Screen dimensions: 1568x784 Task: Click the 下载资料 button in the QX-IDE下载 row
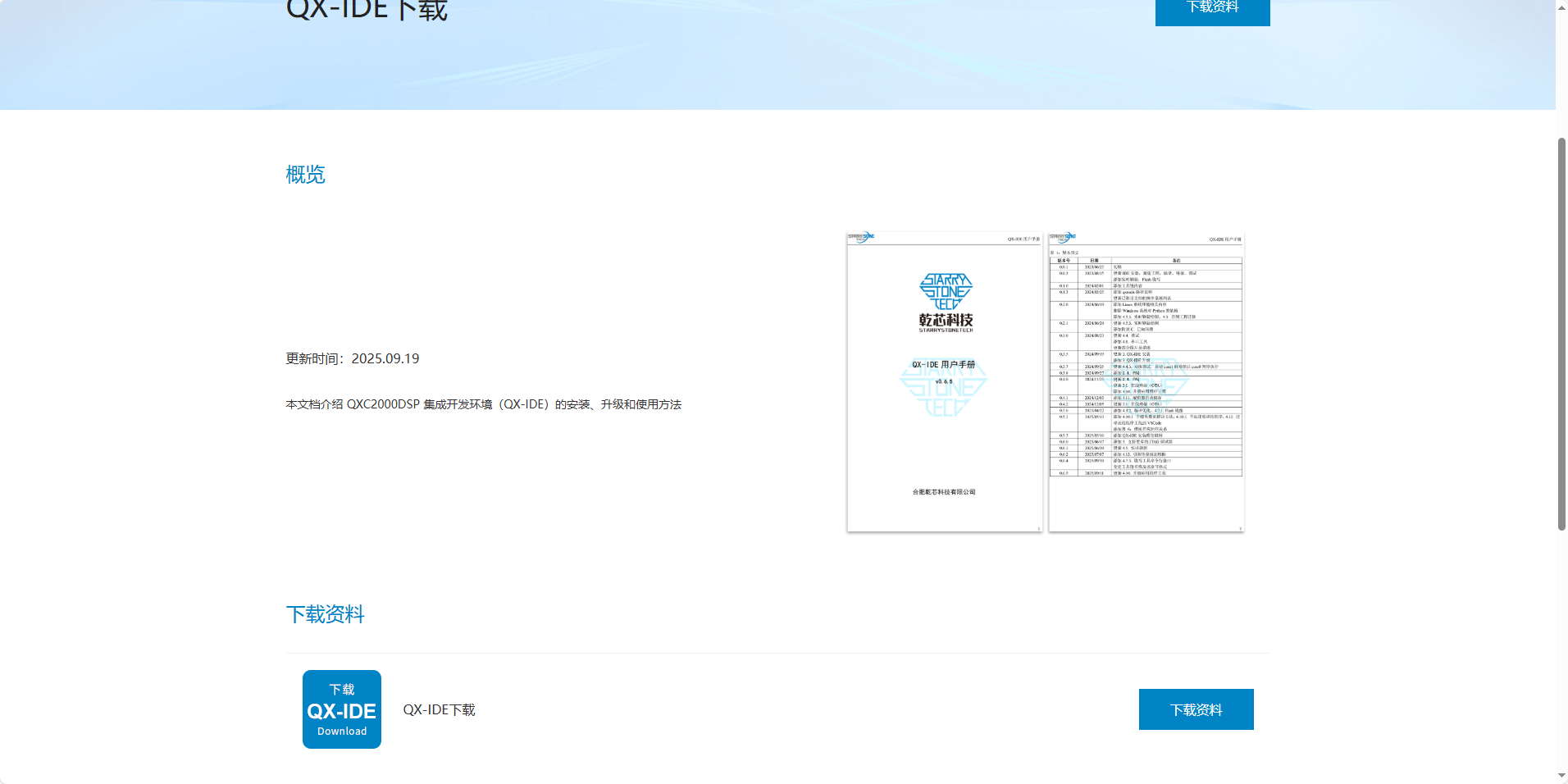[x=1197, y=709]
